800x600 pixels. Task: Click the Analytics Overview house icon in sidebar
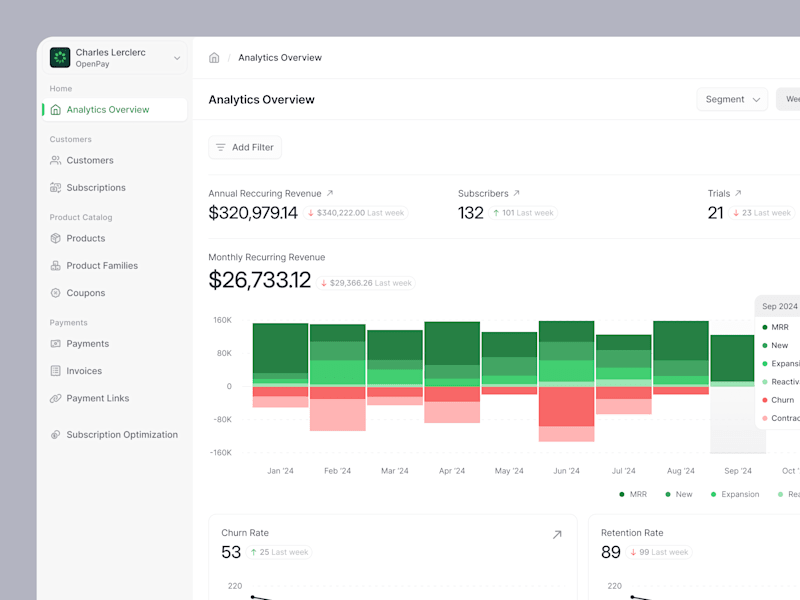56,110
